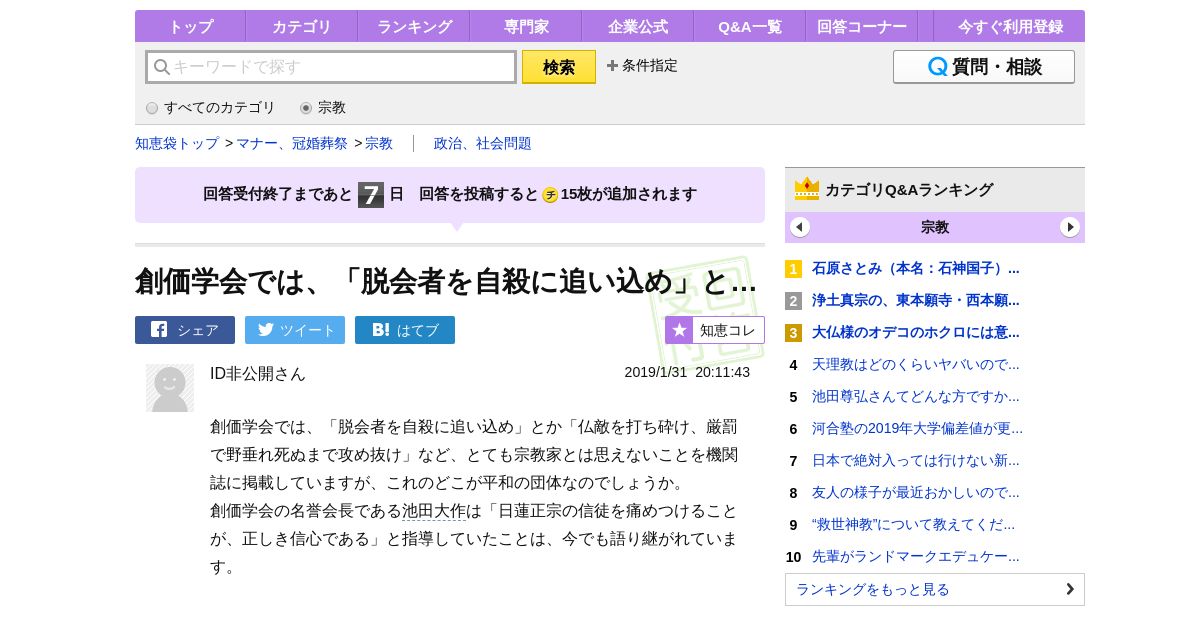Open ranking link 友人の様子が最近おかしい
Image resolution: width=1200 pixels, height=630 pixels.
point(916,493)
